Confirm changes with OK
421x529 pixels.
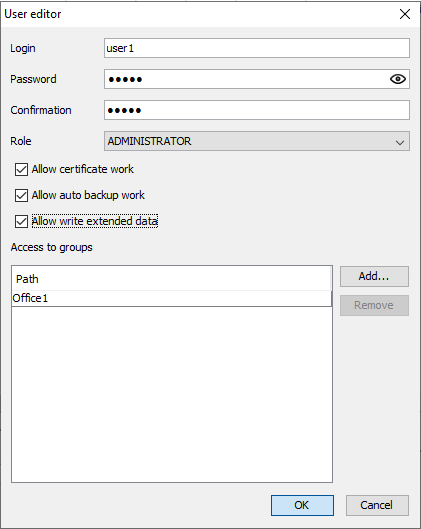pos(302,505)
